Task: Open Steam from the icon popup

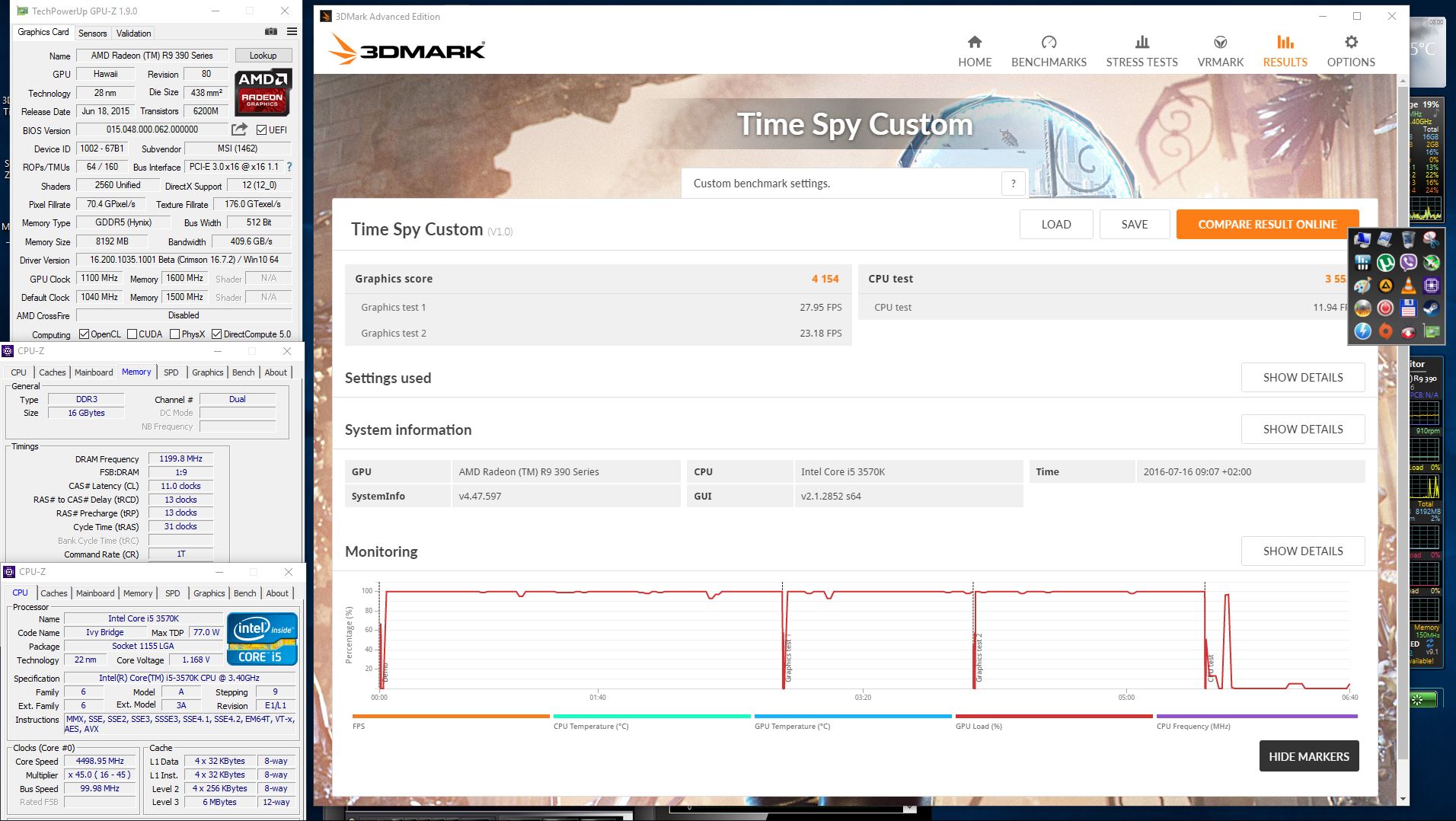Action: (x=1431, y=308)
